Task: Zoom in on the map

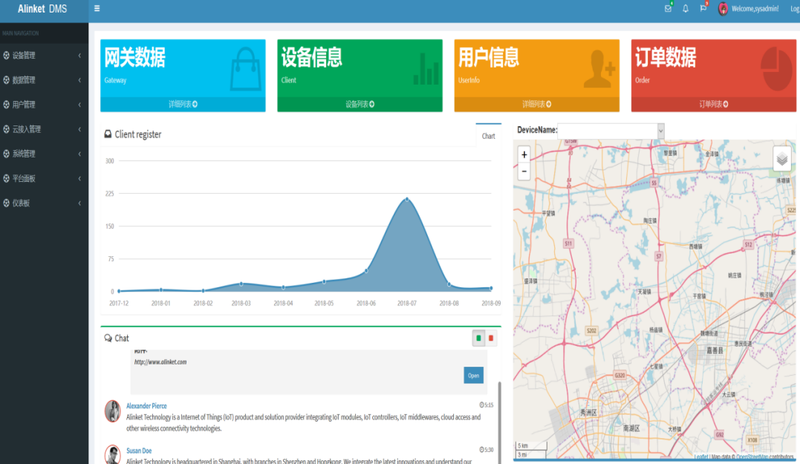Action: [x=524, y=155]
